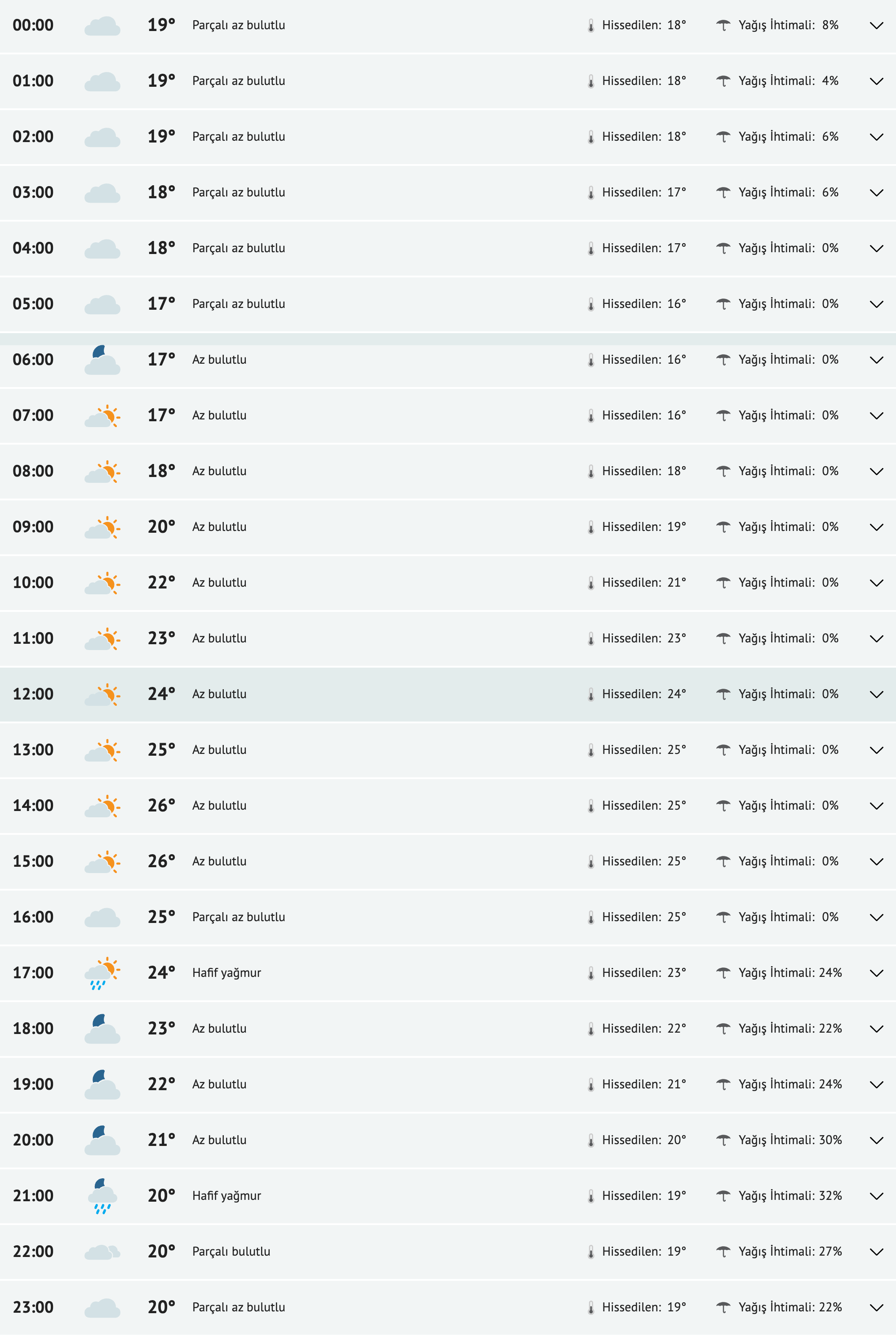Open the 23:00 row dropdown chevron

[876, 1307]
